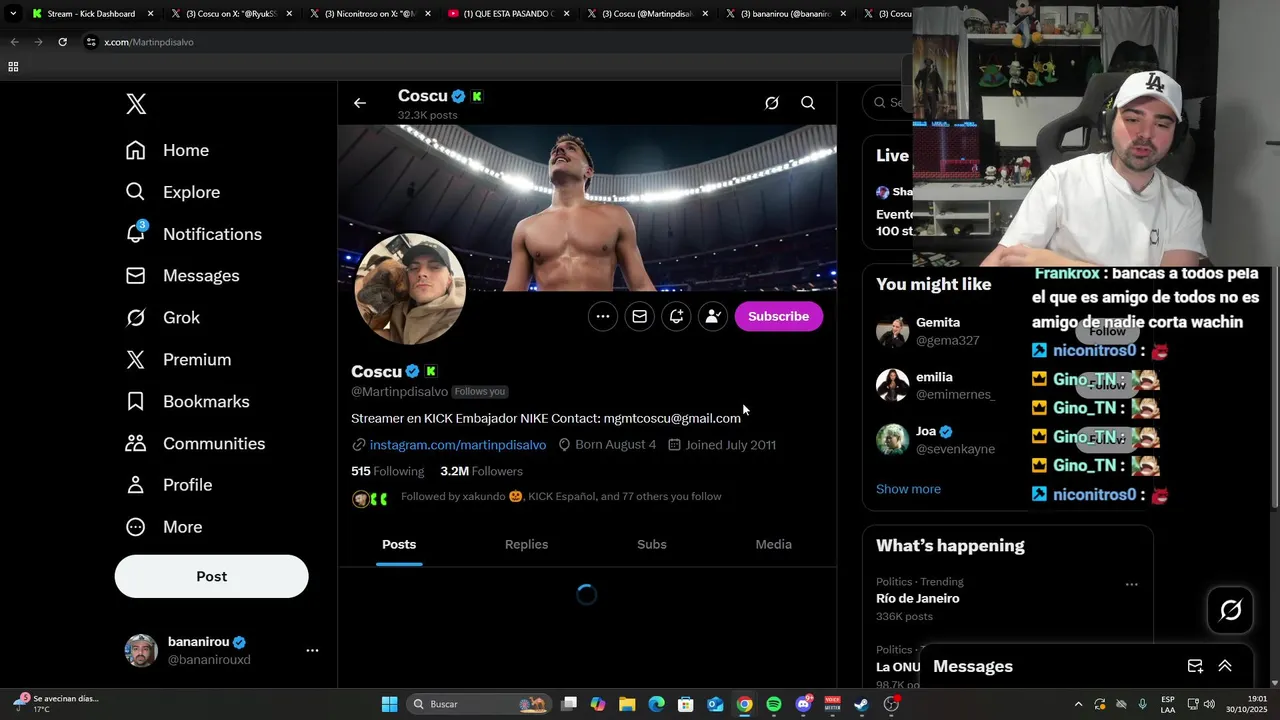Open File Explorer from the taskbar
The height and width of the screenshot is (720, 1280).
627,704
